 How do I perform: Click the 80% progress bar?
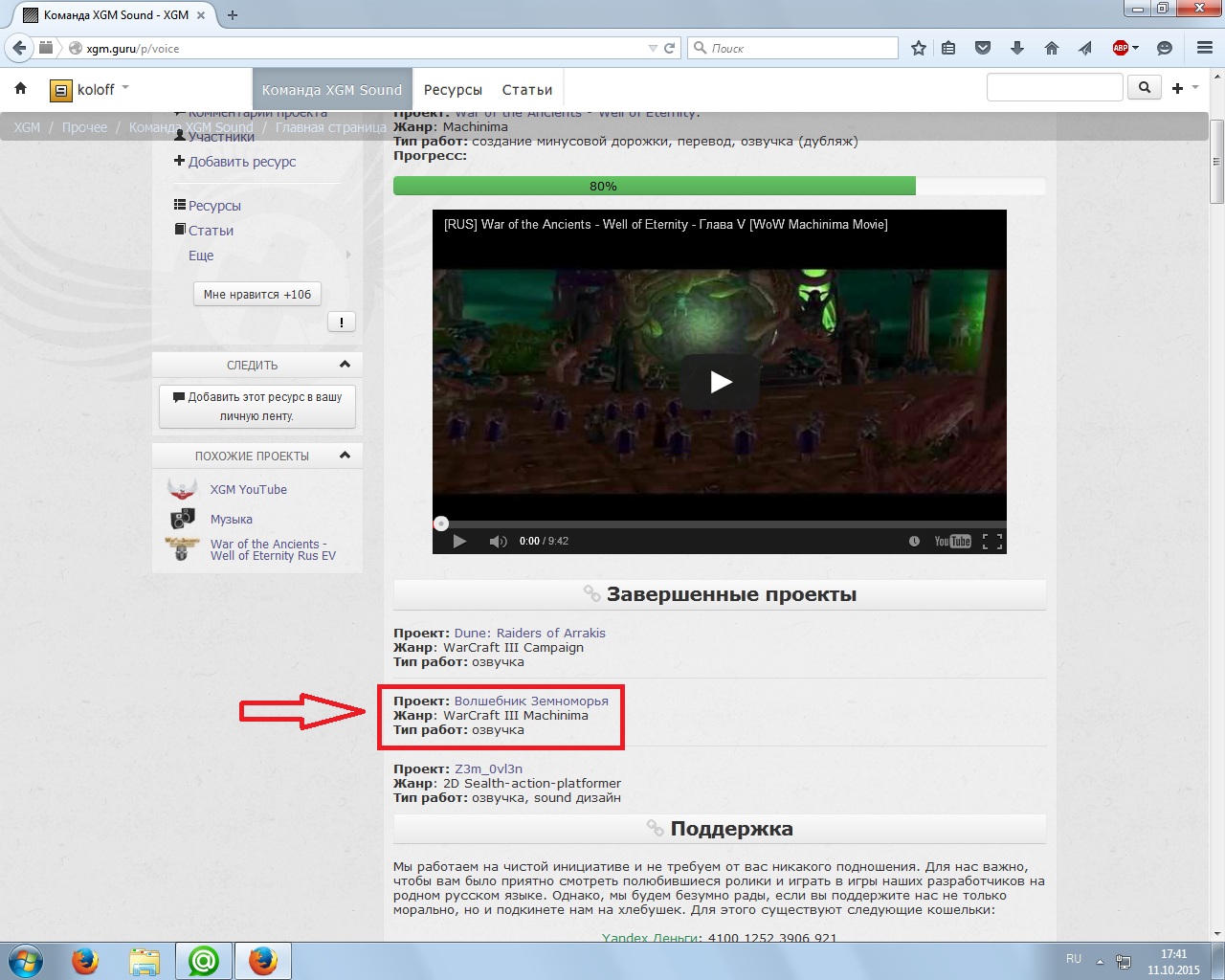[720, 186]
